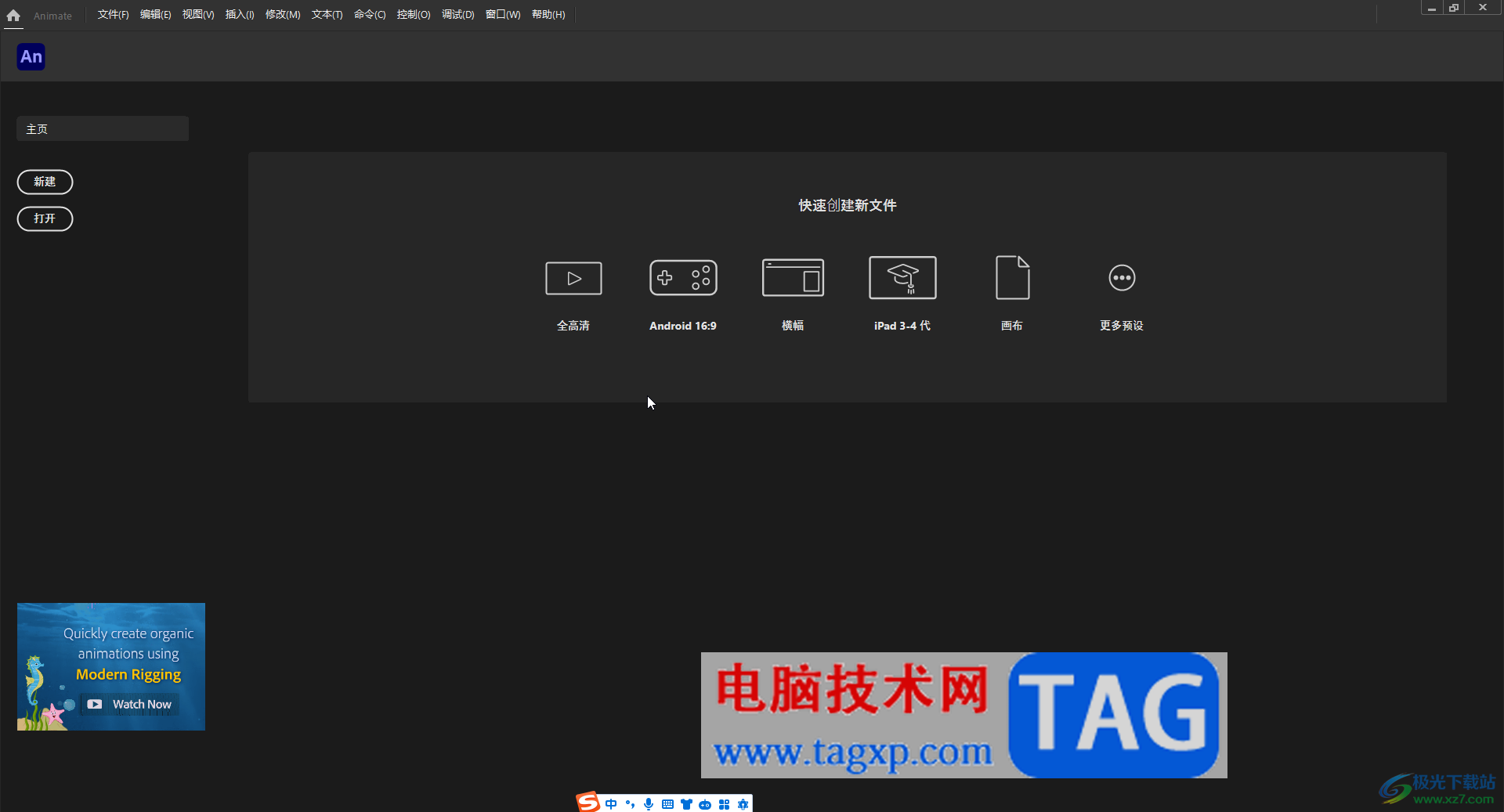Image resolution: width=1504 pixels, height=812 pixels.
Task: Open the 文件(F) menu
Action: (x=113, y=15)
